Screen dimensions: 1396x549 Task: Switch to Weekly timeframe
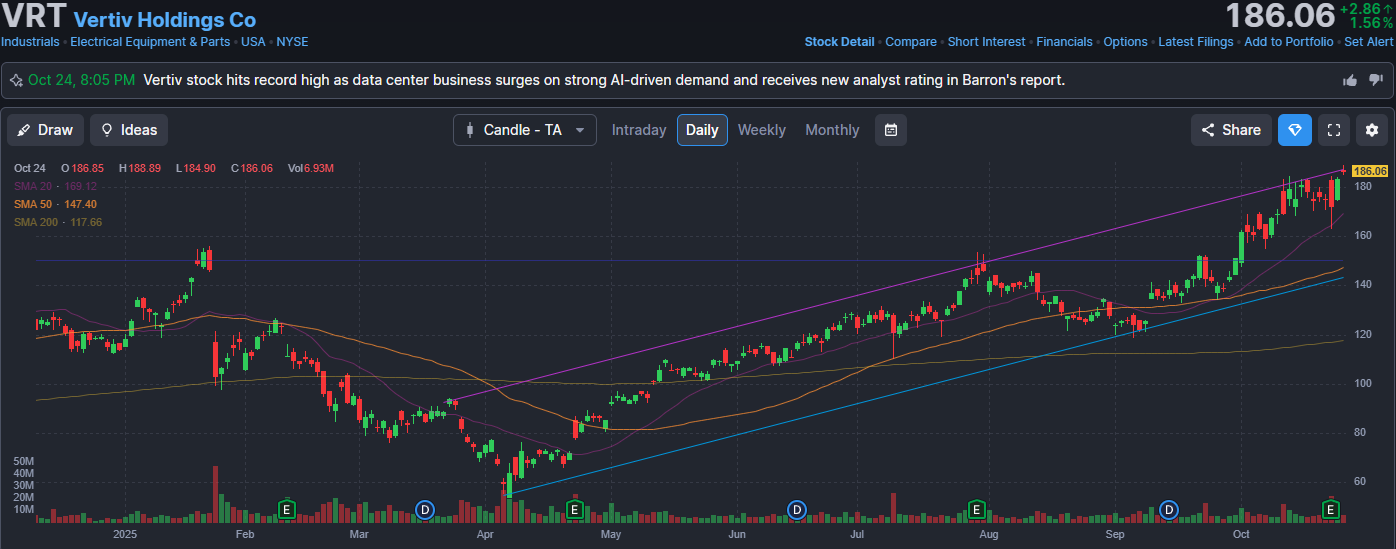pos(762,130)
